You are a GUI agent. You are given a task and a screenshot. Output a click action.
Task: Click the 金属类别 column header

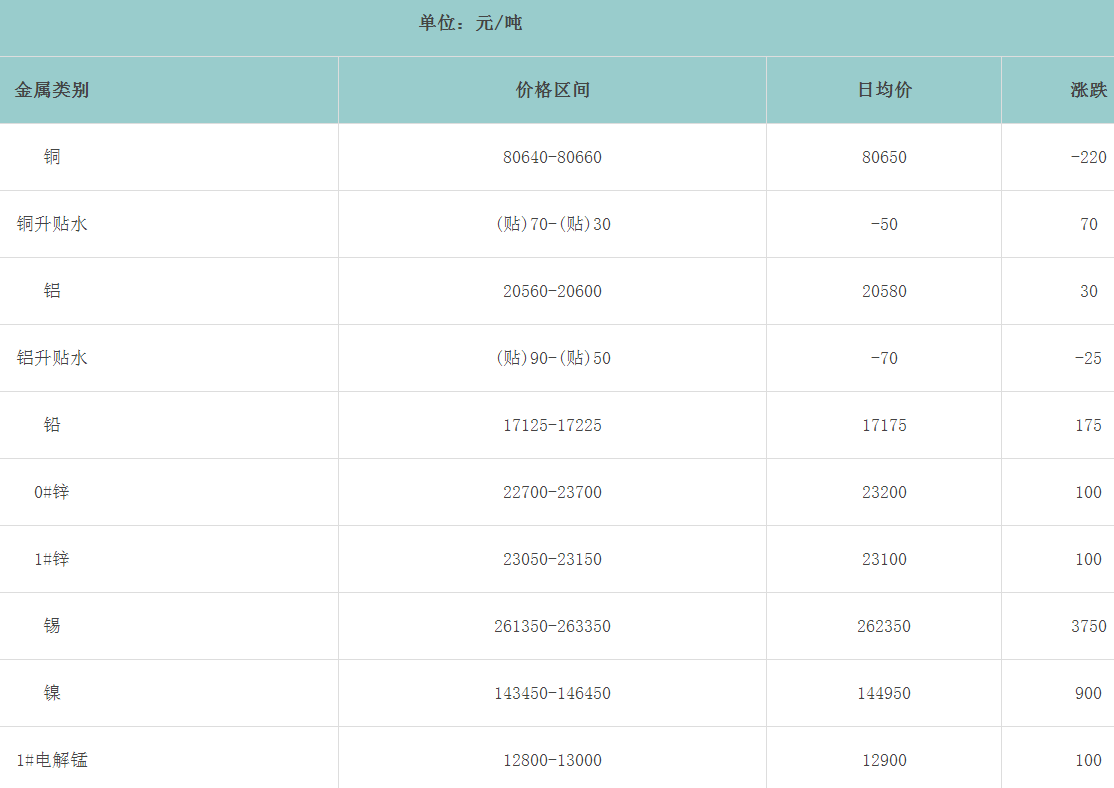[x=52, y=90]
